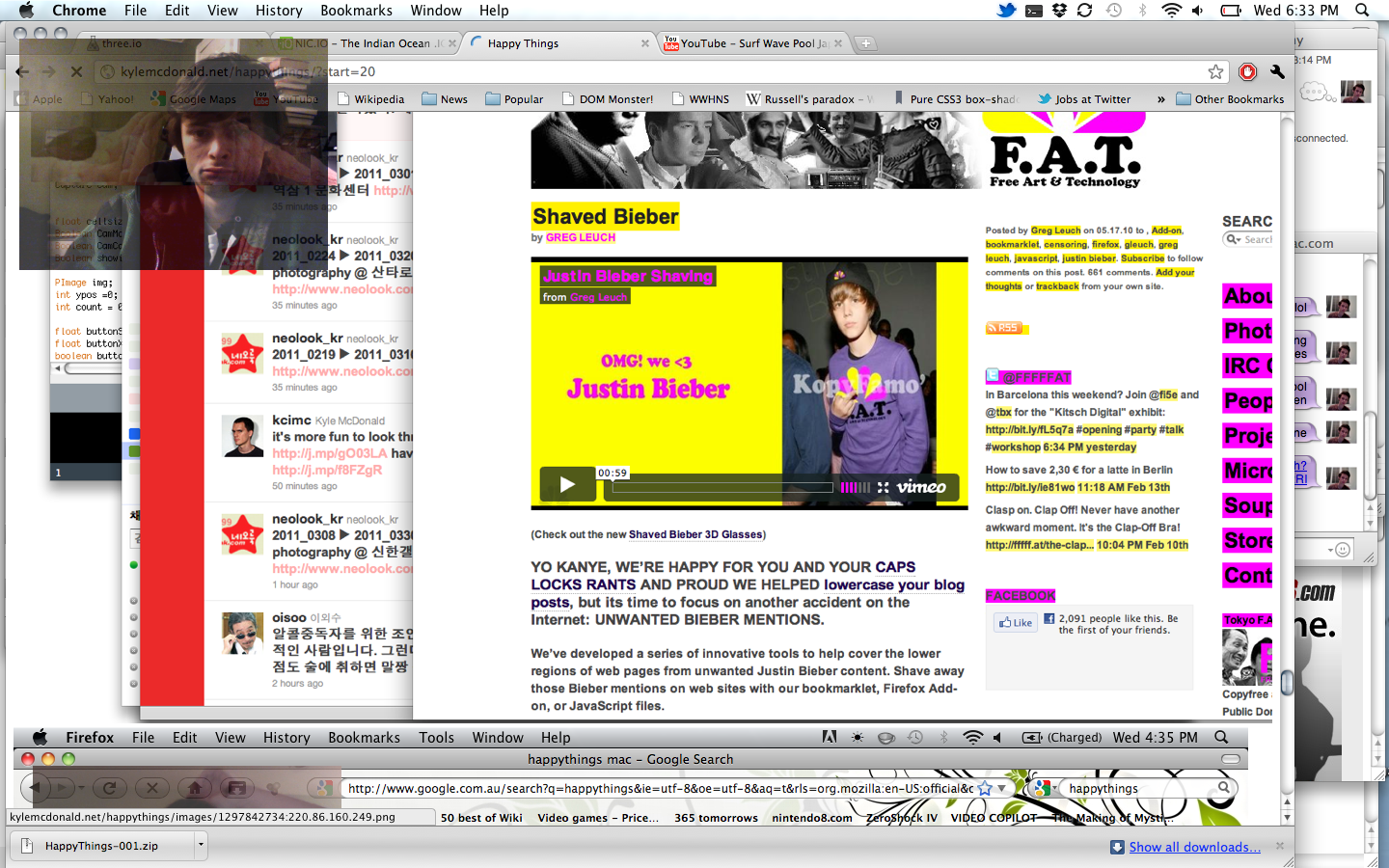The image size is (1389, 868).
Task: Click the Twitter bird menu bar icon
Action: [x=1006, y=11]
